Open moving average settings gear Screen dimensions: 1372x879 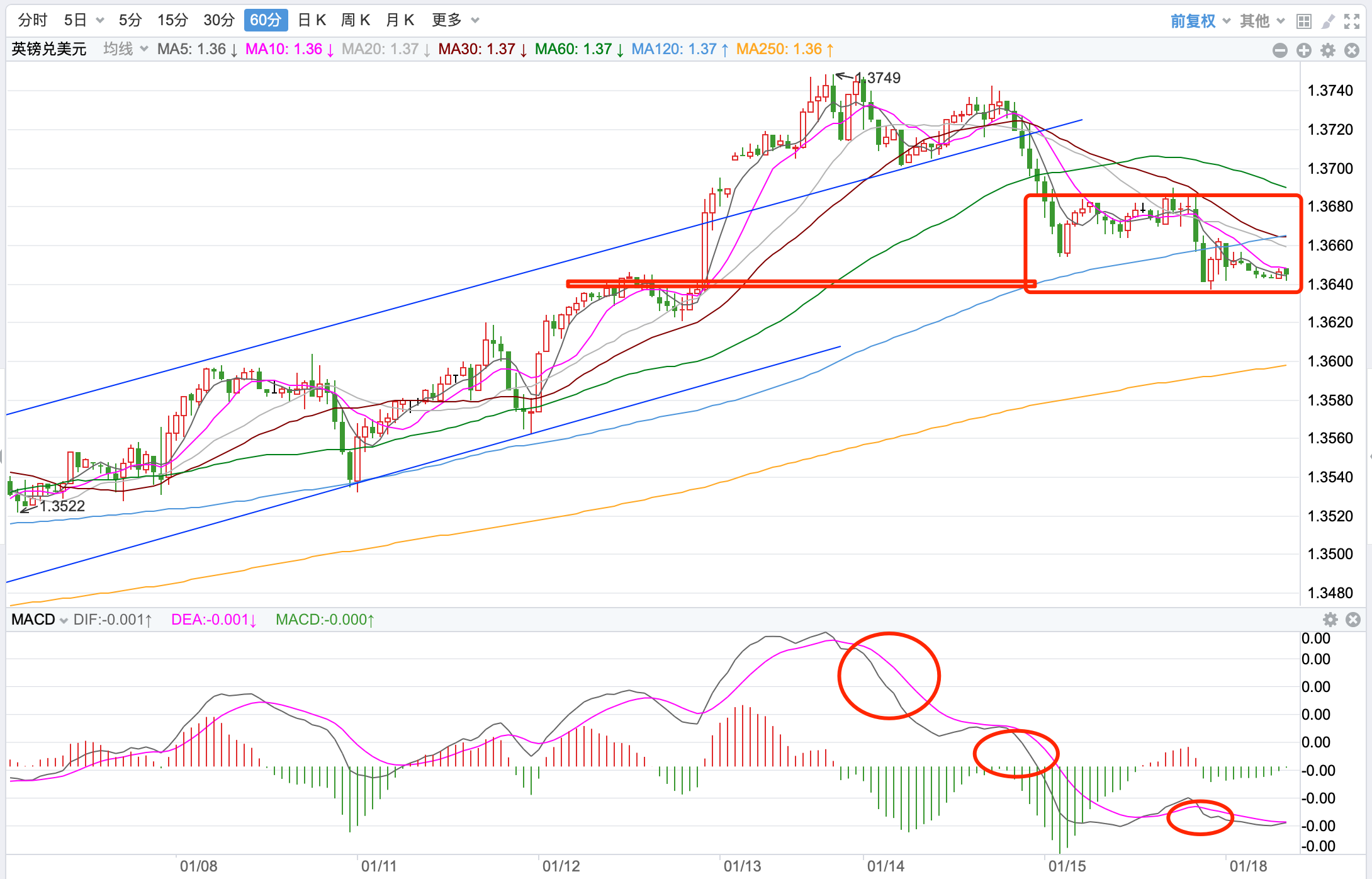click(x=1328, y=50)
